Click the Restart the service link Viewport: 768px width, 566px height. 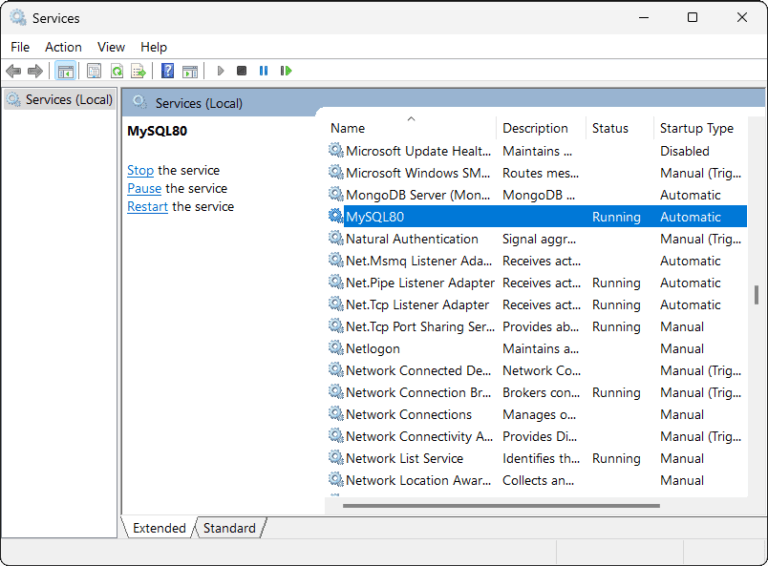coord(147,206)
